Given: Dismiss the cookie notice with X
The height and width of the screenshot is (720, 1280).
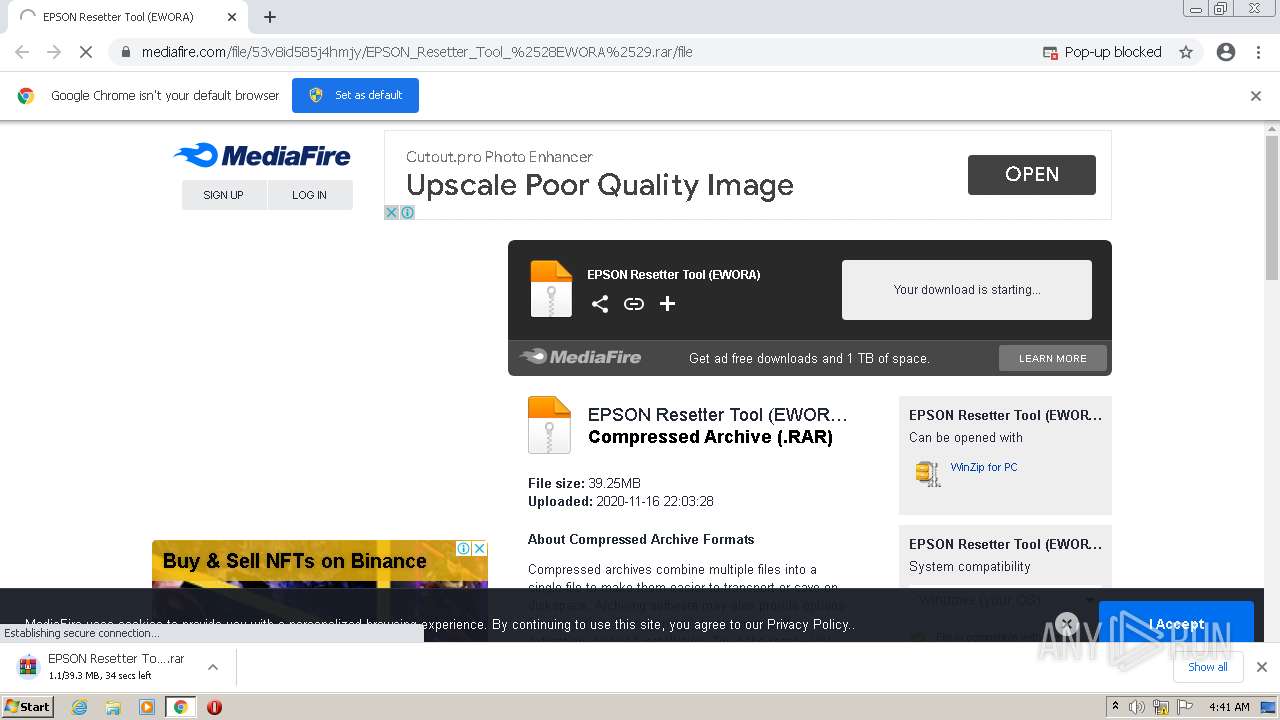Looking at the screenshot, I should pos(1067,624).
